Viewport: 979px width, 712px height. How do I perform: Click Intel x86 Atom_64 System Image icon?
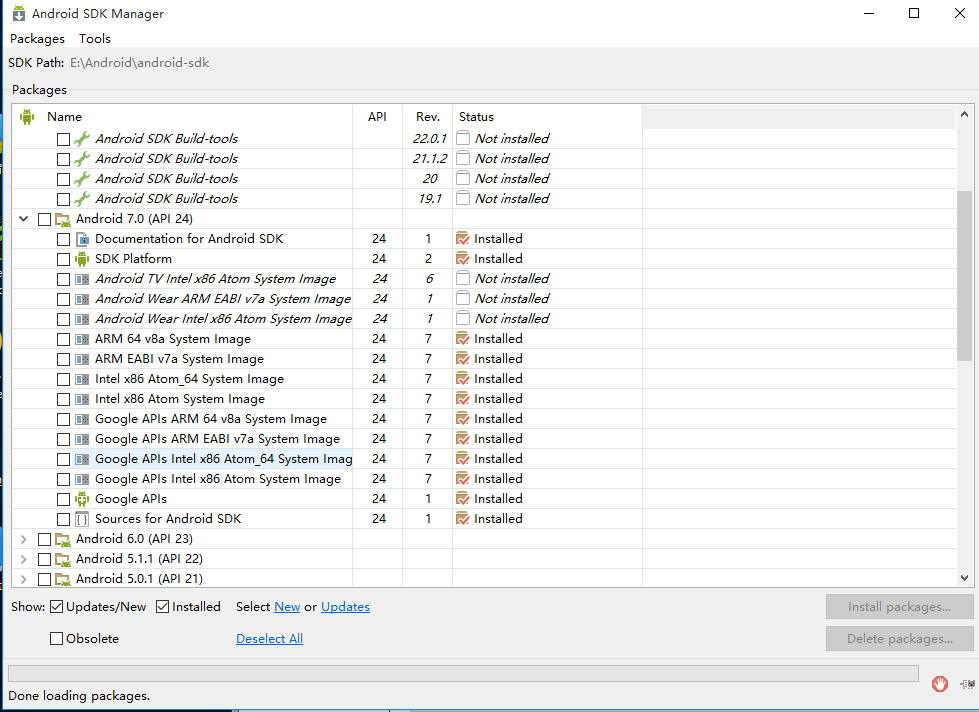[82, 379]
